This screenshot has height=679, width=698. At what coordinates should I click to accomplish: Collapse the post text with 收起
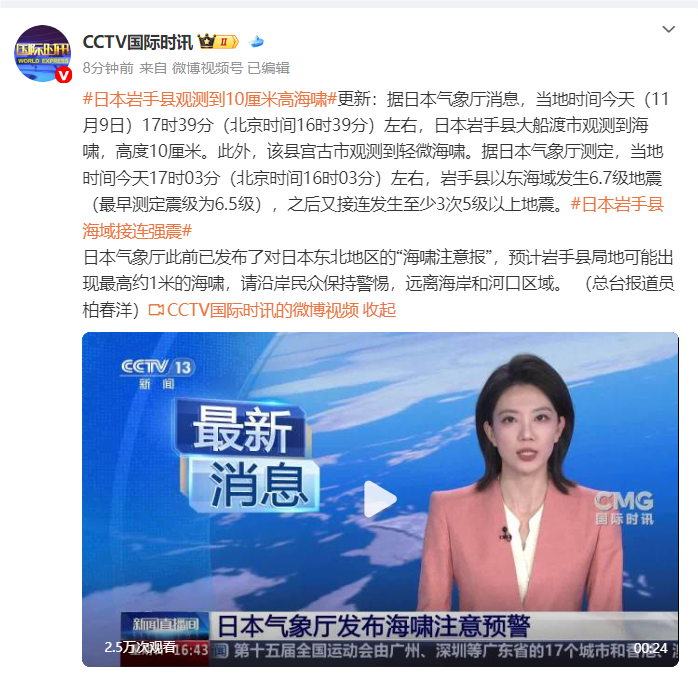click(379, 310)
